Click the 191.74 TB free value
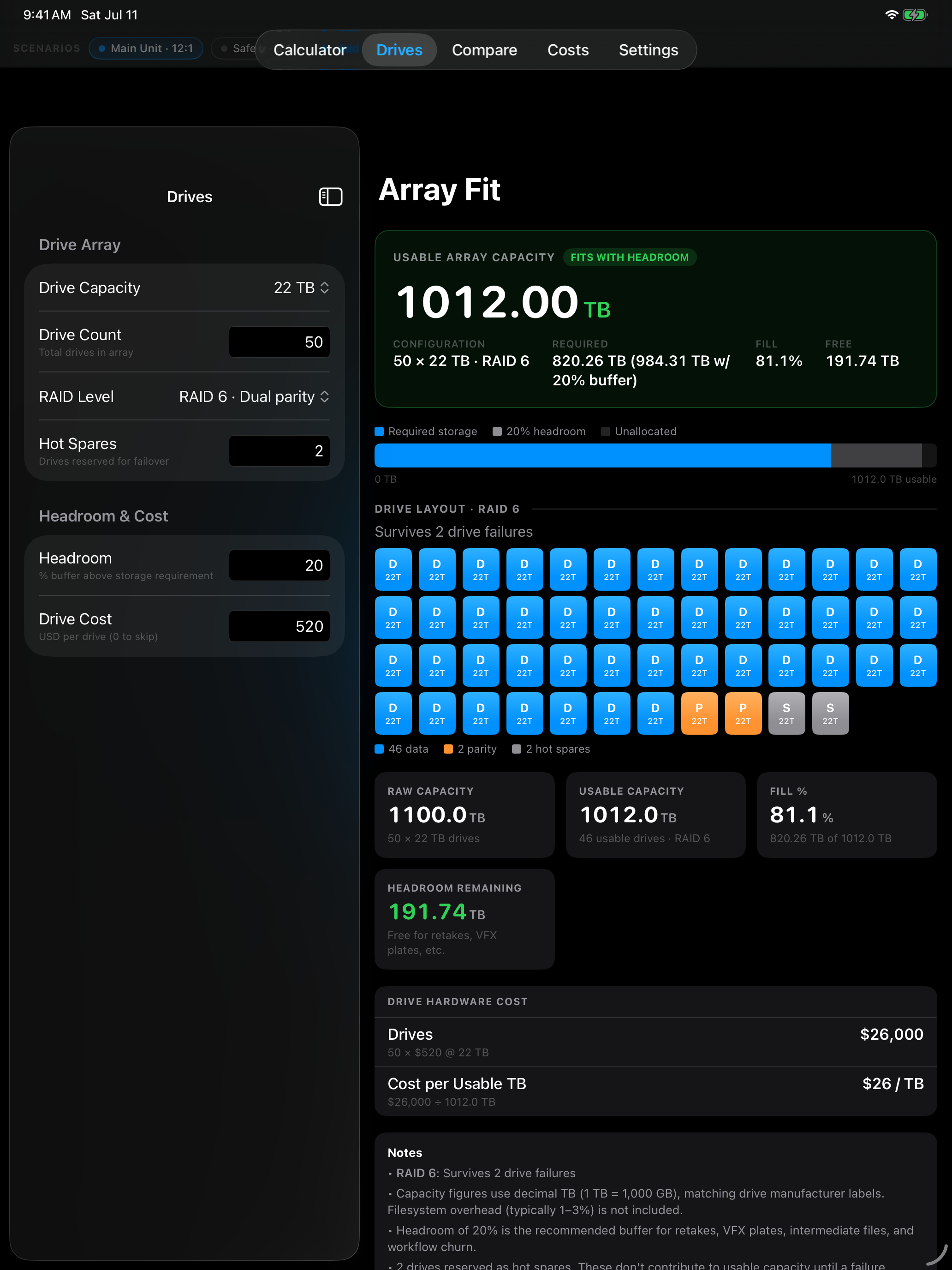 (x=863, y=361)
